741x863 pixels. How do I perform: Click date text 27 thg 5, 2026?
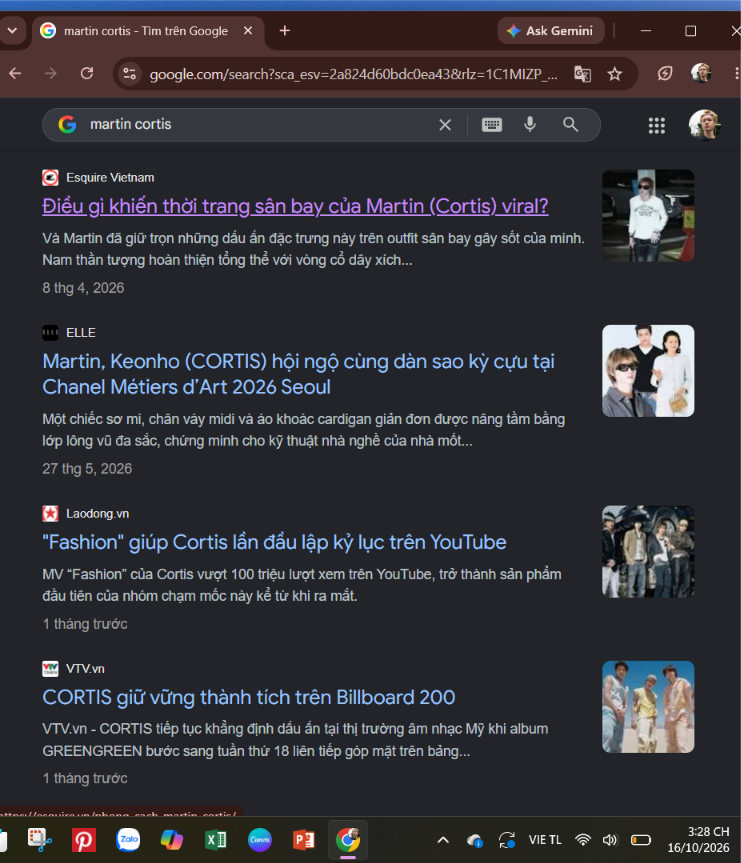point(87,468)
